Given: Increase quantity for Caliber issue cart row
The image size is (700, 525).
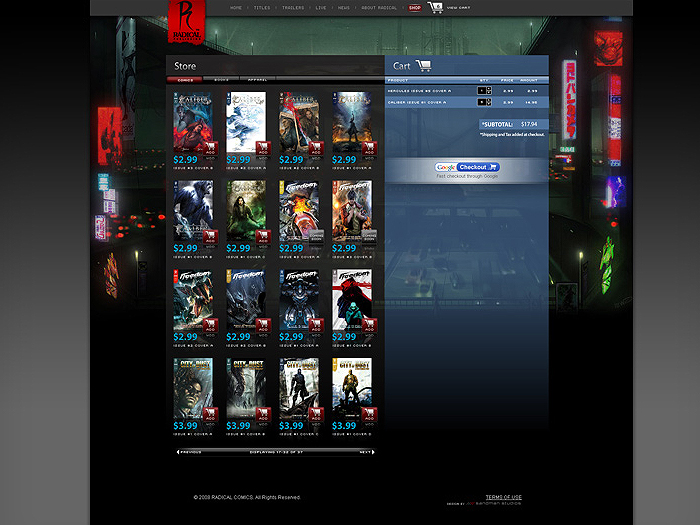Looking at the screenshot, I should [x=489, y=100].
